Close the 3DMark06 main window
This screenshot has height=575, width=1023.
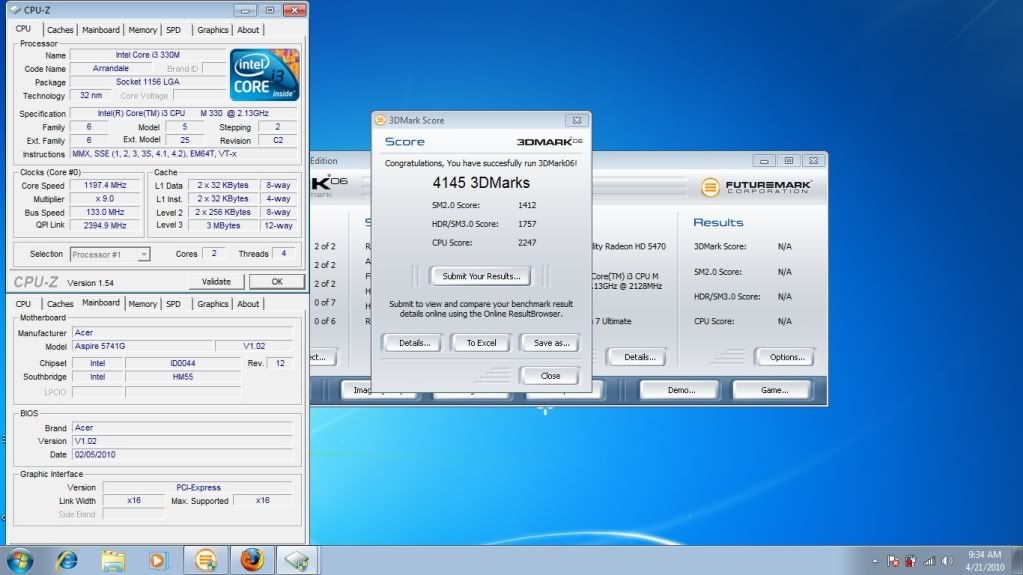point(814,161)
